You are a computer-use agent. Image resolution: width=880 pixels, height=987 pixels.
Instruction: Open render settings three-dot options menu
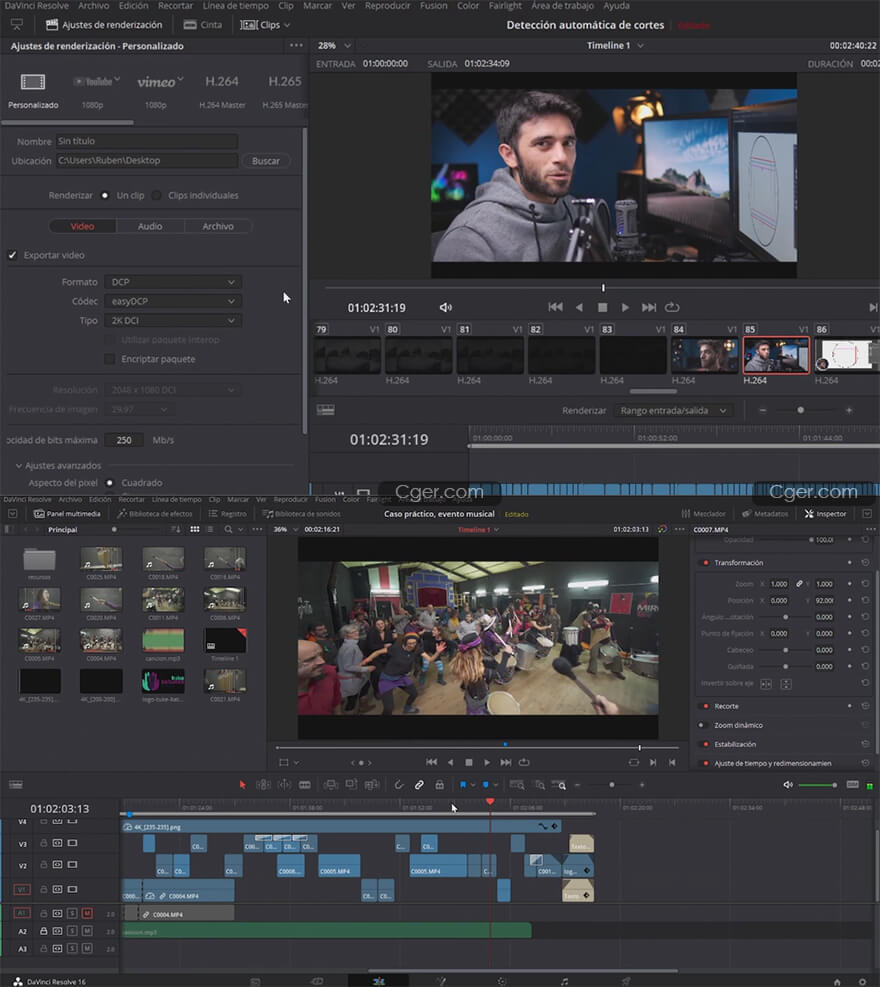coord(296,45)
